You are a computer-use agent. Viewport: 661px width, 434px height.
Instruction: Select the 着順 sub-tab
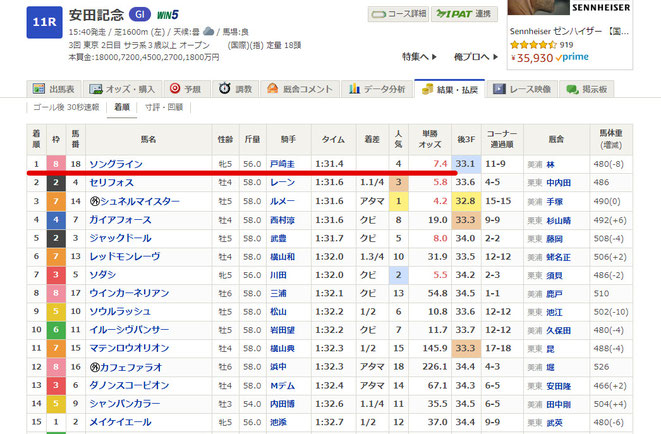point(122,107)
